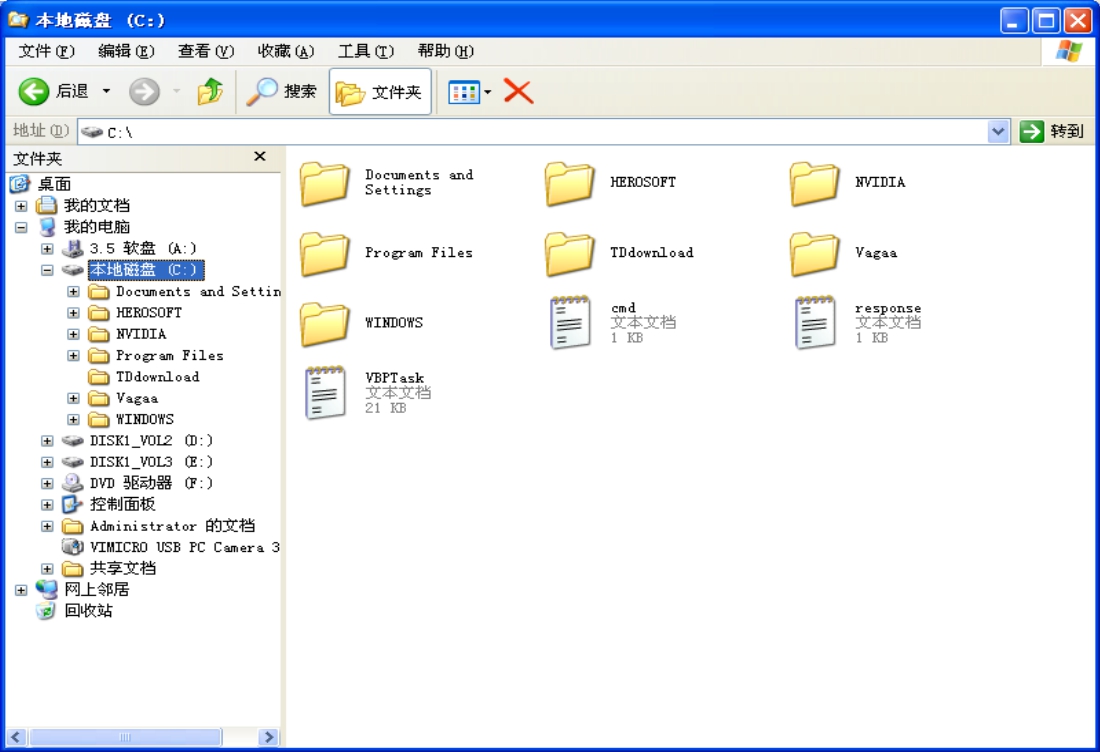This screenshot has height=752, width=1100.
Task: Click the green Back arrow button
Action: pyautogui.click(x=34, y=92)
